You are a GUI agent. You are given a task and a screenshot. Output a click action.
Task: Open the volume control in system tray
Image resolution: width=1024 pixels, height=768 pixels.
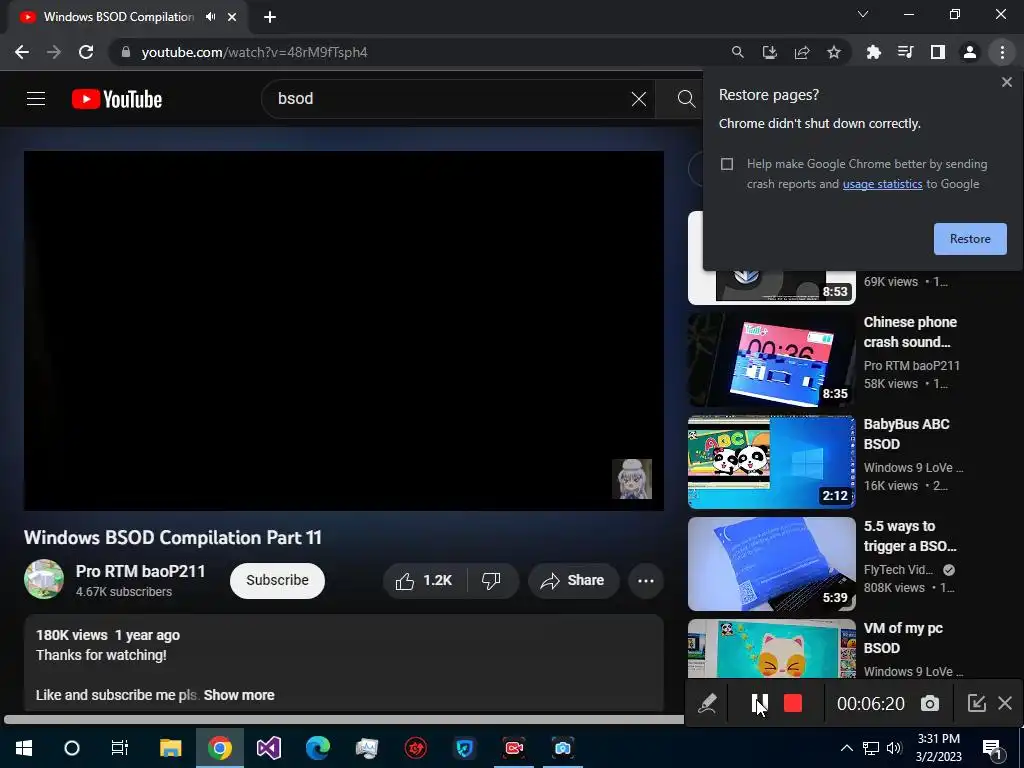coord(894,748)
